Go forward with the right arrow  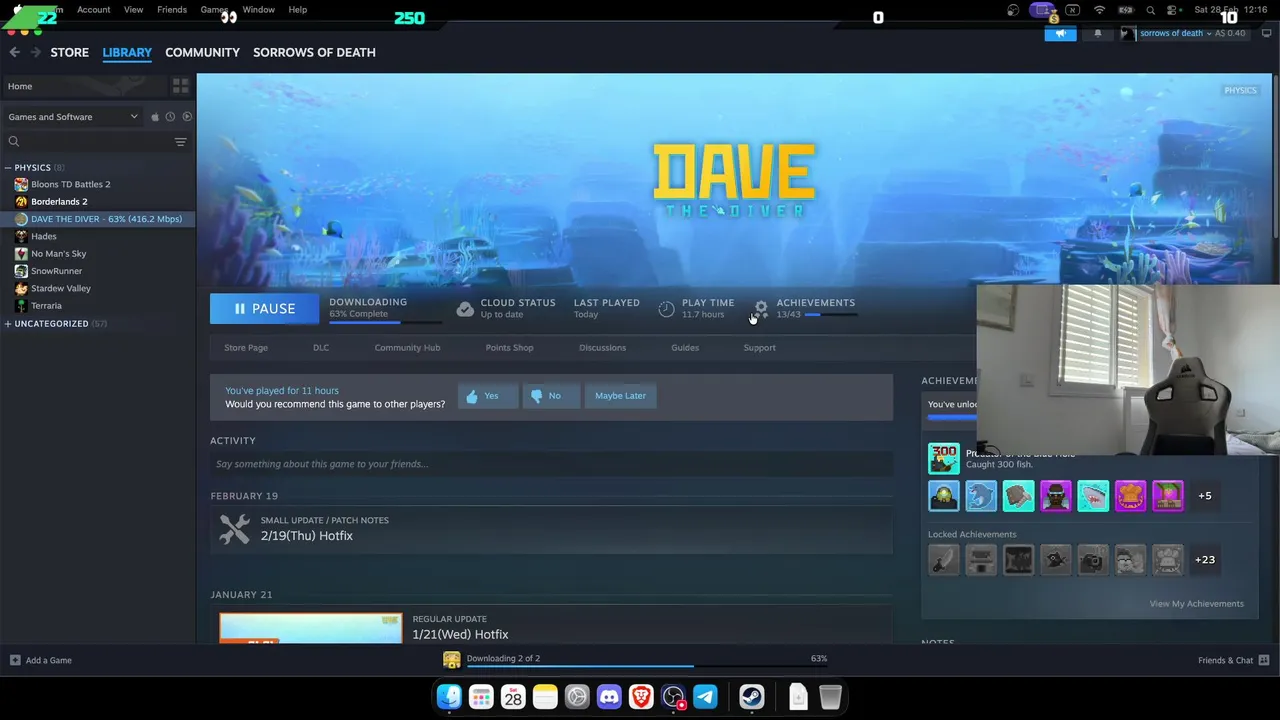tap(36, 52)
